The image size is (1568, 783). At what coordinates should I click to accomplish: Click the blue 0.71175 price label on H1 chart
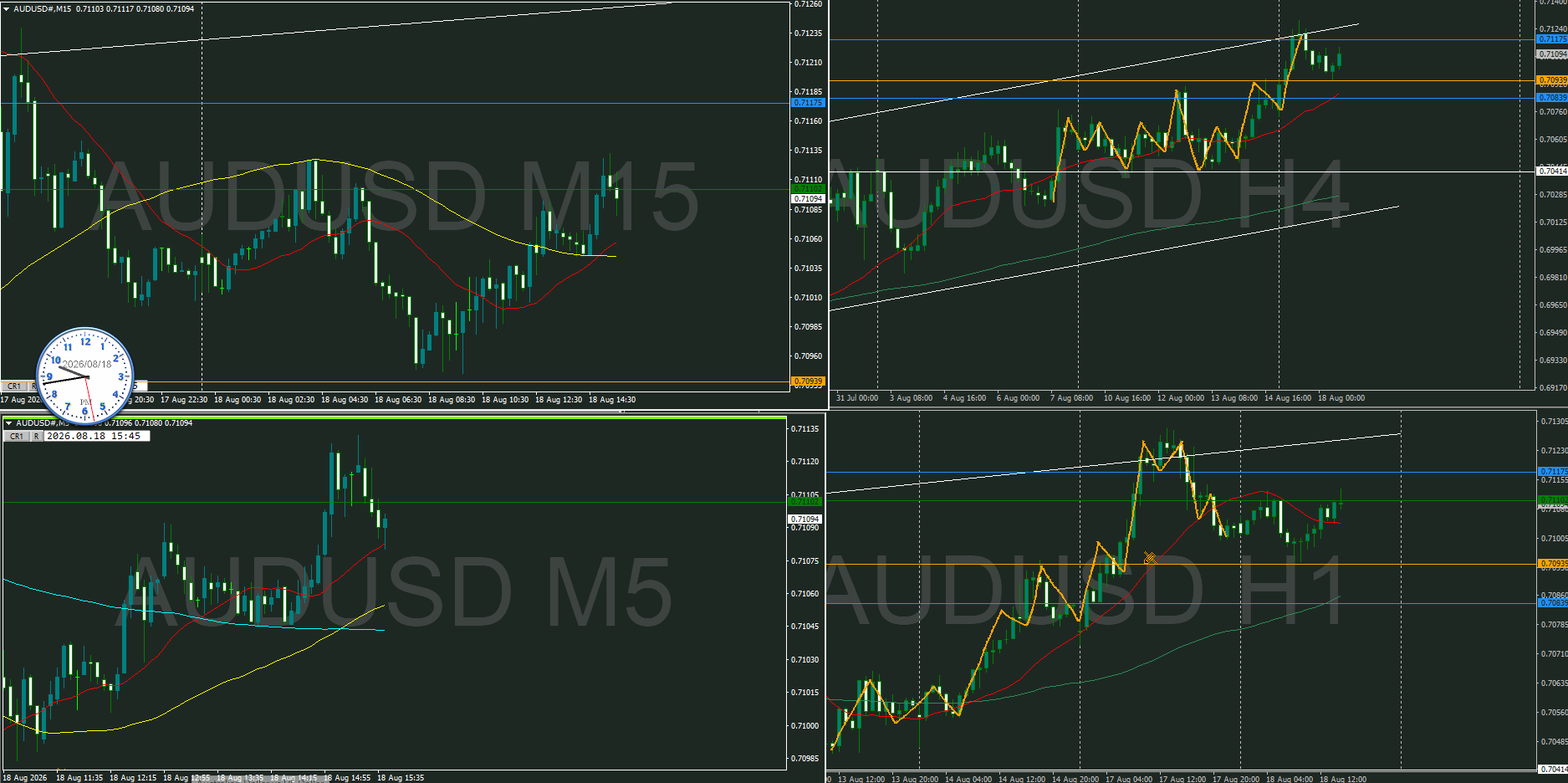[x=1553, y=472]
